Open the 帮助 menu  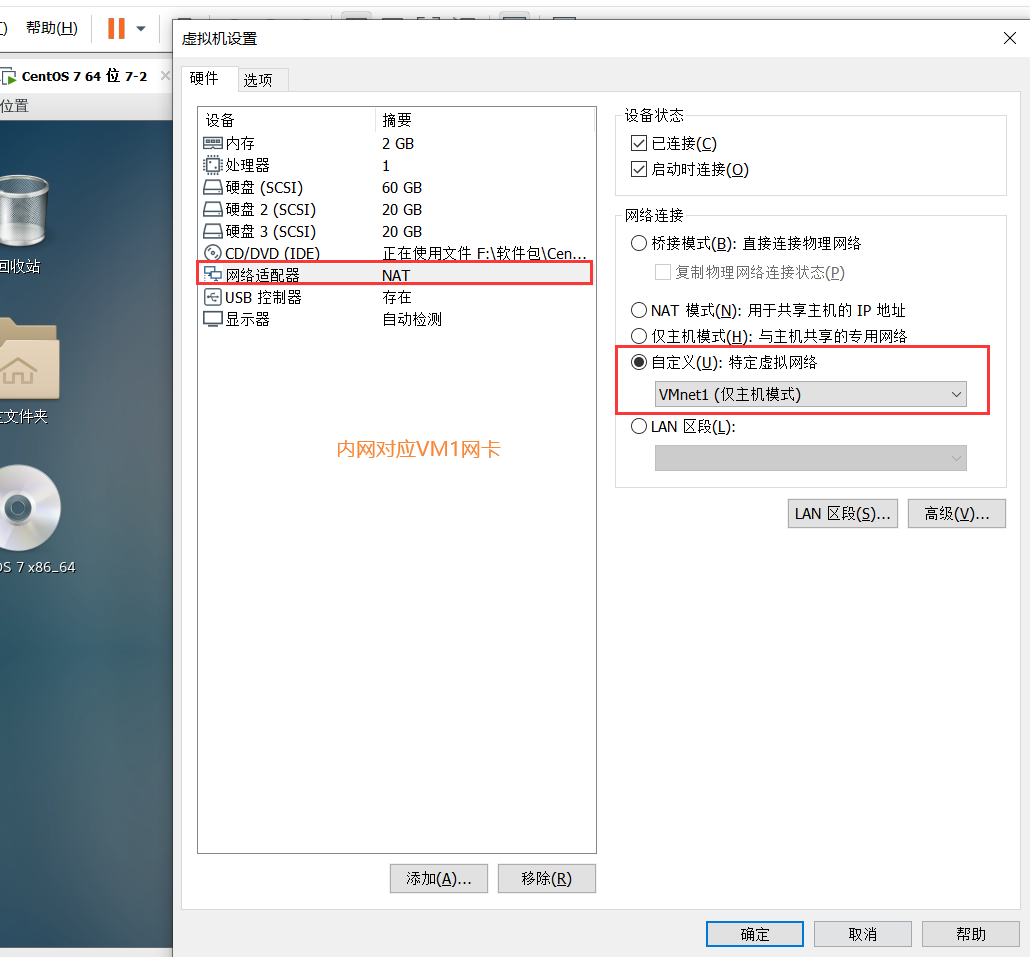(50, 27)
